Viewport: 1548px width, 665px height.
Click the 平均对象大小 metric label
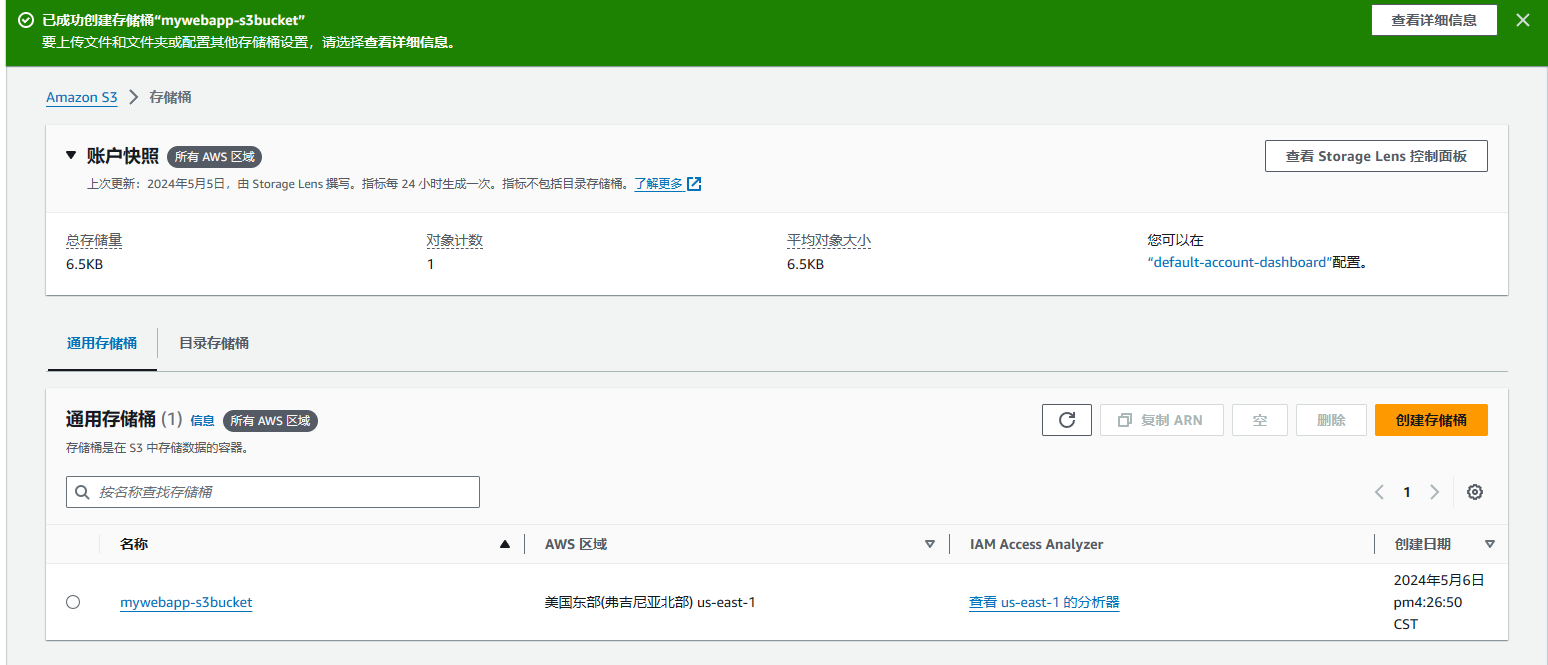(829, 241)
